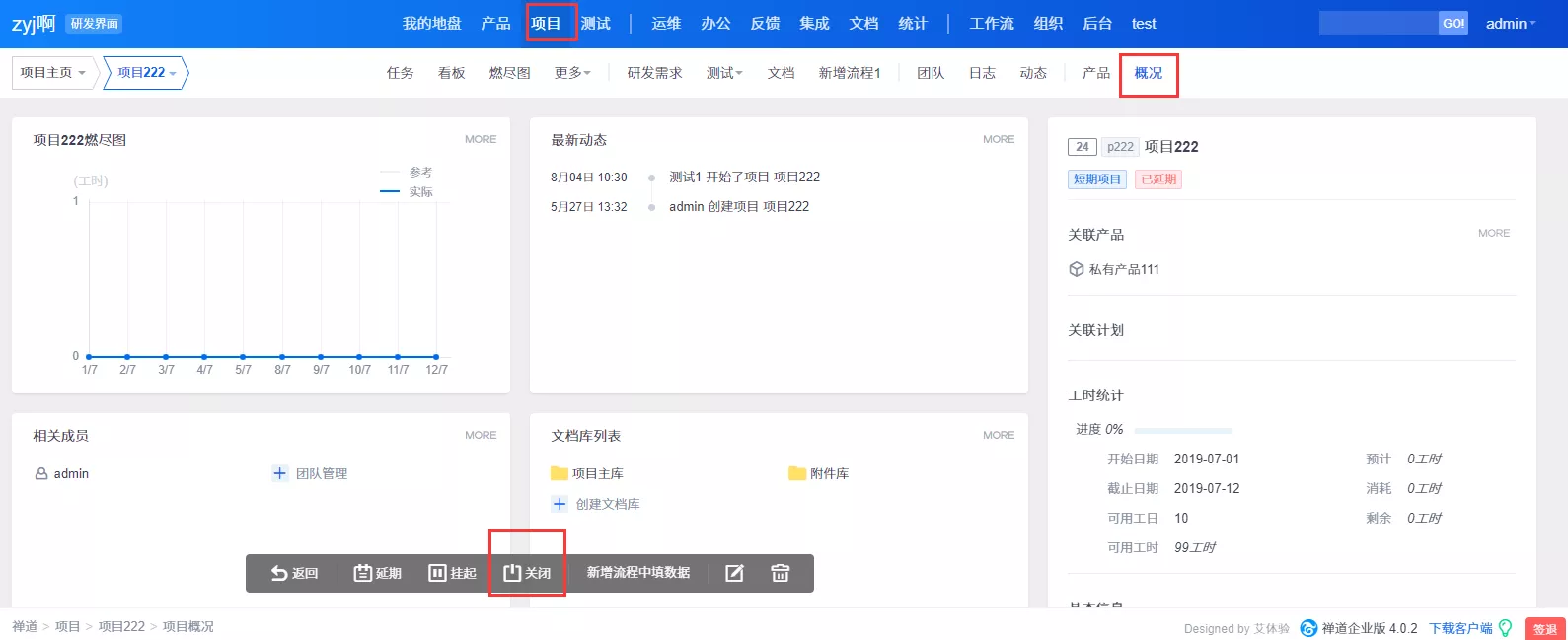Click the 禅道企业版 logo icon
Screen dimensions: 1568x640
[1308, 628]
